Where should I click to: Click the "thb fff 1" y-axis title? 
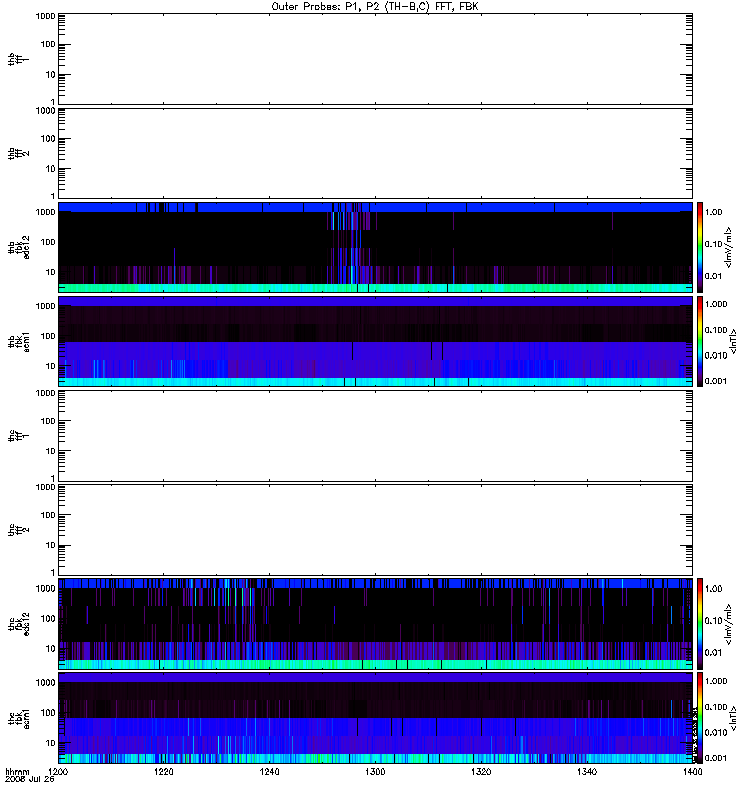click(18, 59)
